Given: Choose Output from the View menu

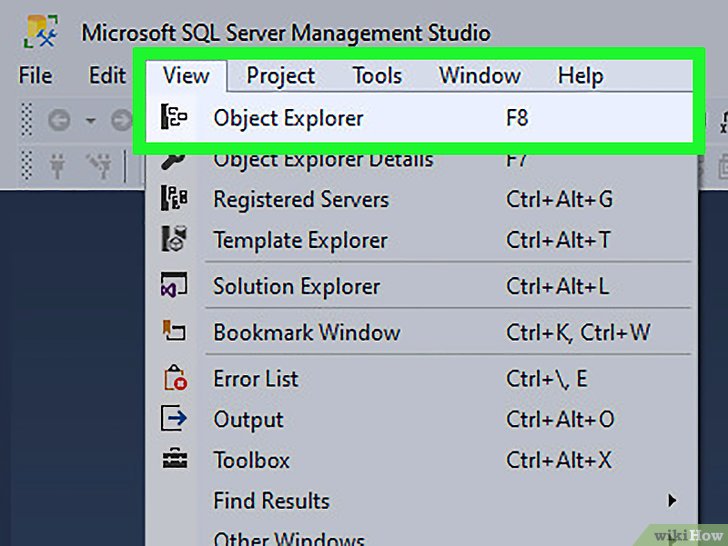Looking at the screenshot, I should coord(422,419).
